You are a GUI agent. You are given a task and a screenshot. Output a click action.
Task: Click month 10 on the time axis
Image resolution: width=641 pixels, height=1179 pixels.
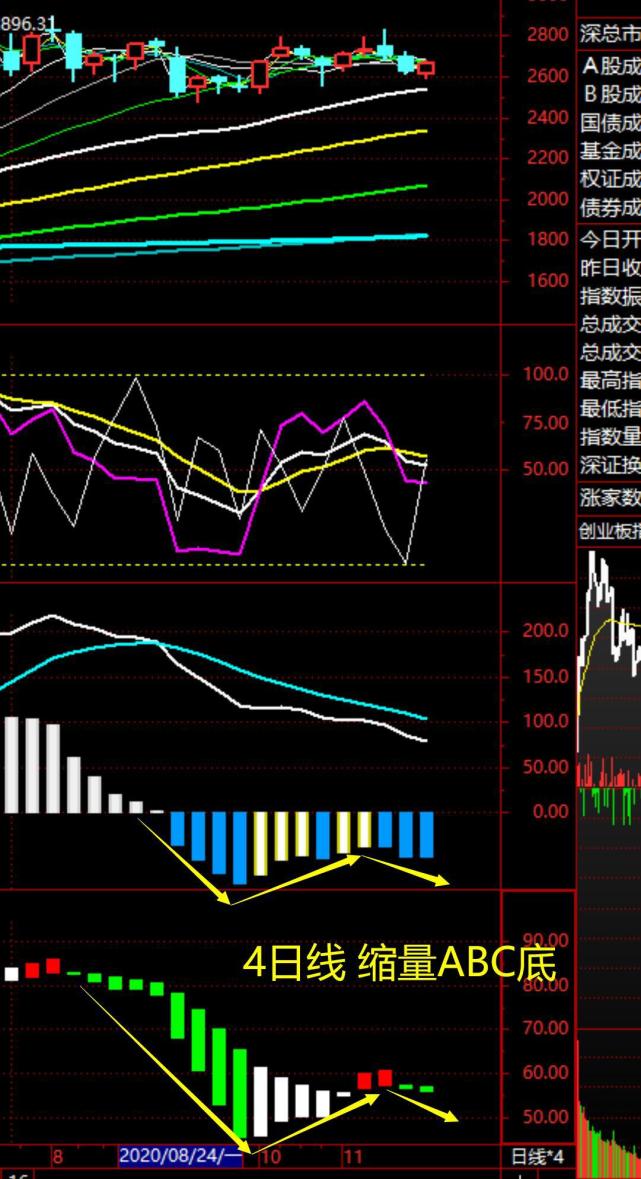click(x=270, y=1157)
